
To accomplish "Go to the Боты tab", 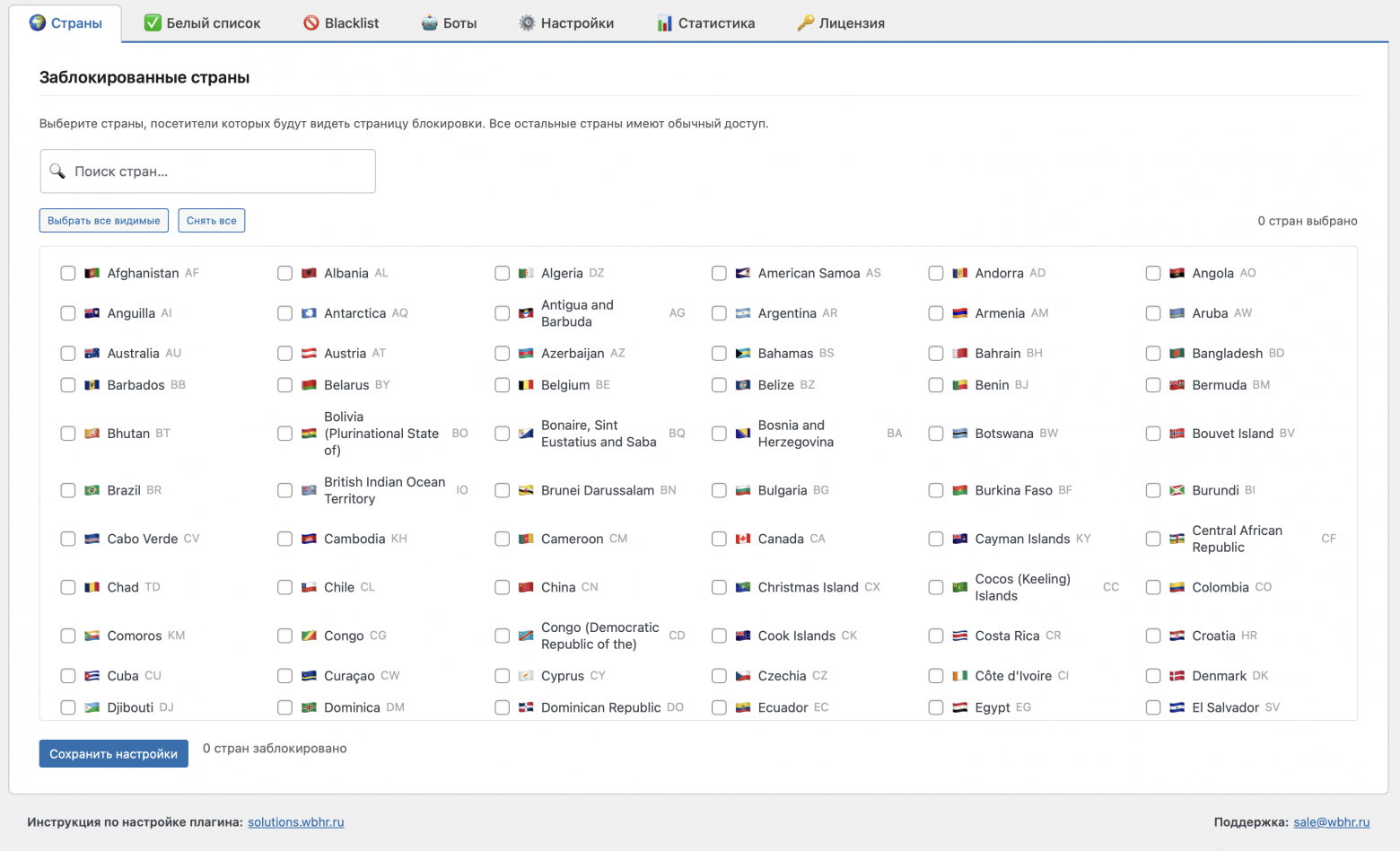I will [449, 23].
